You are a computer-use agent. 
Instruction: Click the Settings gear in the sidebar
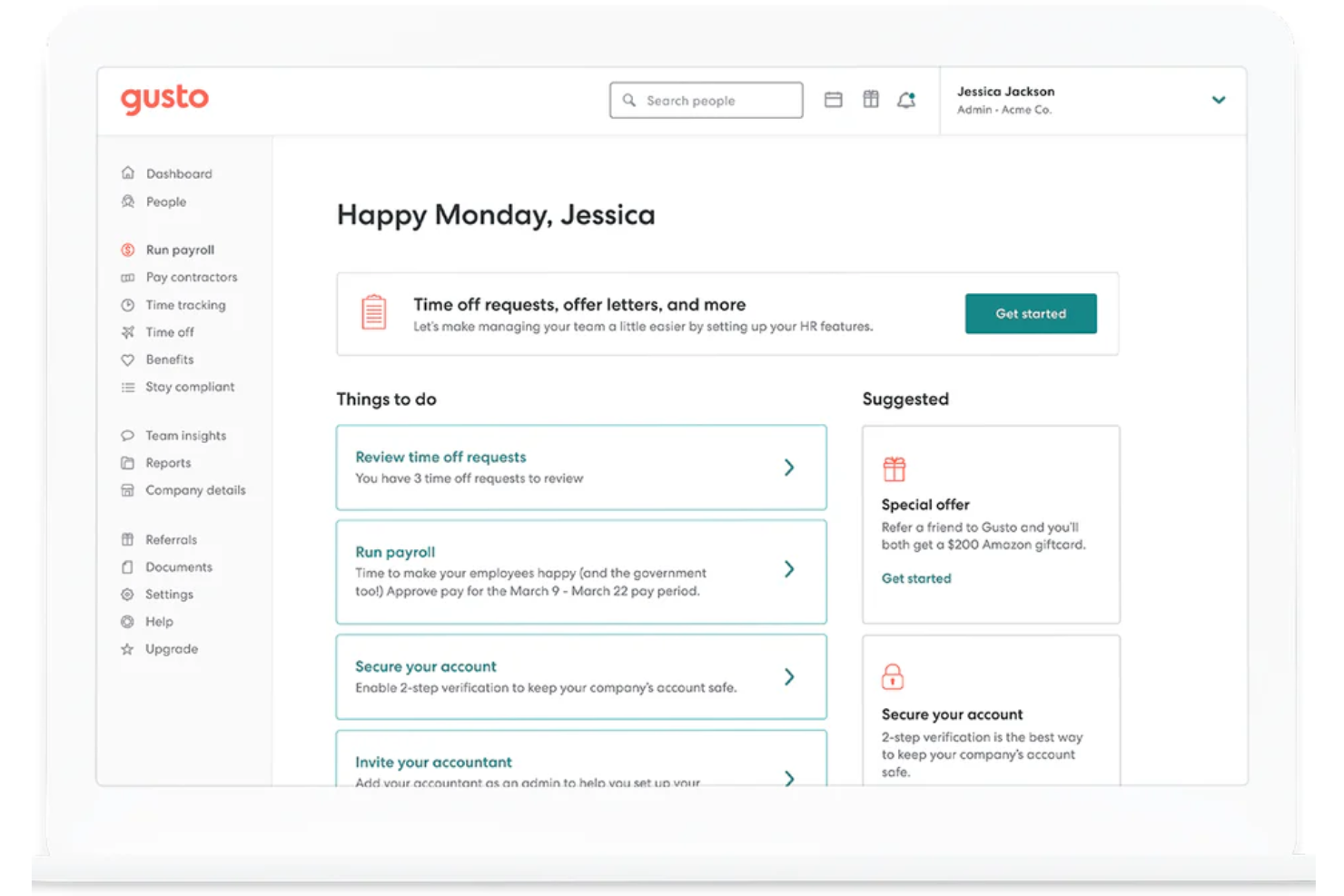(128, 595)
